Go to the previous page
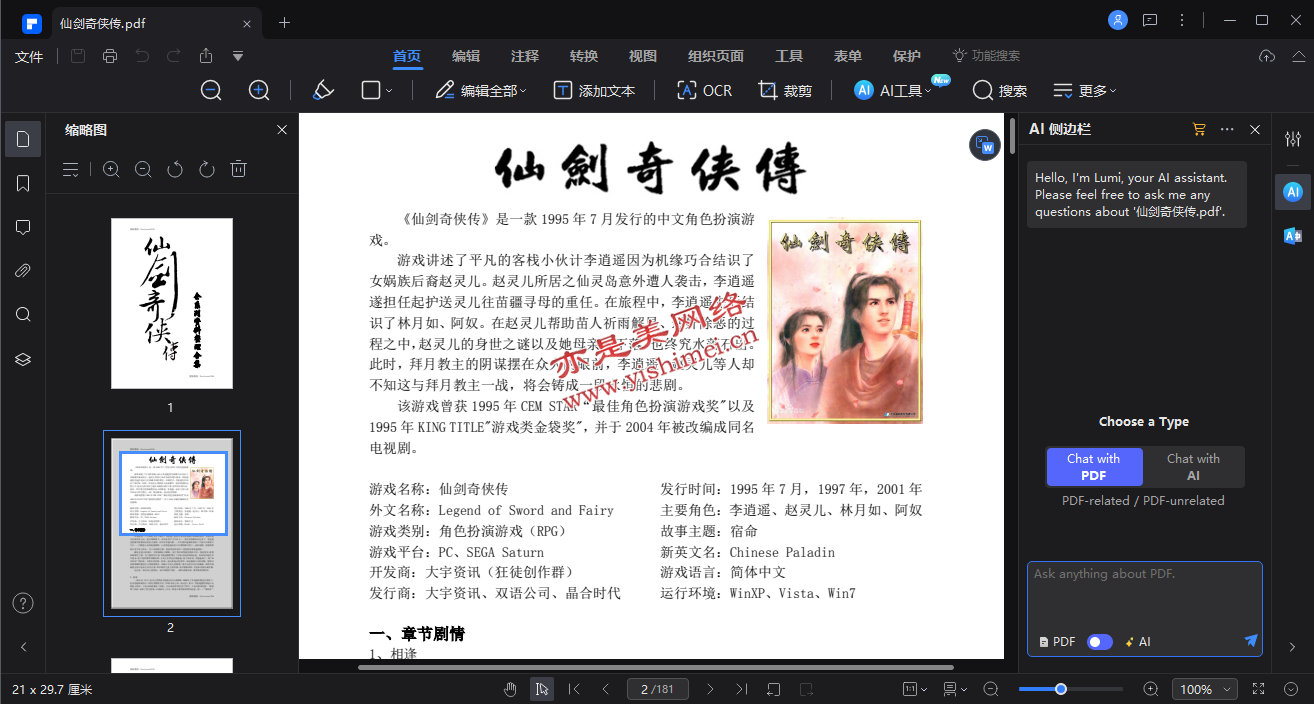Image resolution: width=1314 pixels, height=704 pixels. click(x=606, y=689)
